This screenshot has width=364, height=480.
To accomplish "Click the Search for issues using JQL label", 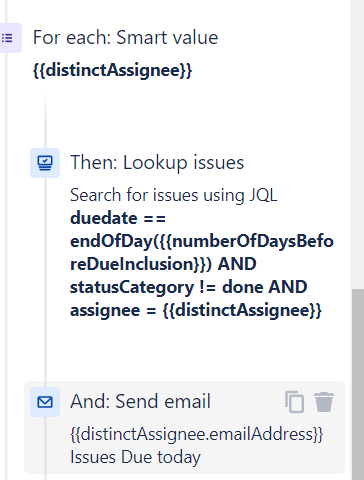I will tap(174, 195).
